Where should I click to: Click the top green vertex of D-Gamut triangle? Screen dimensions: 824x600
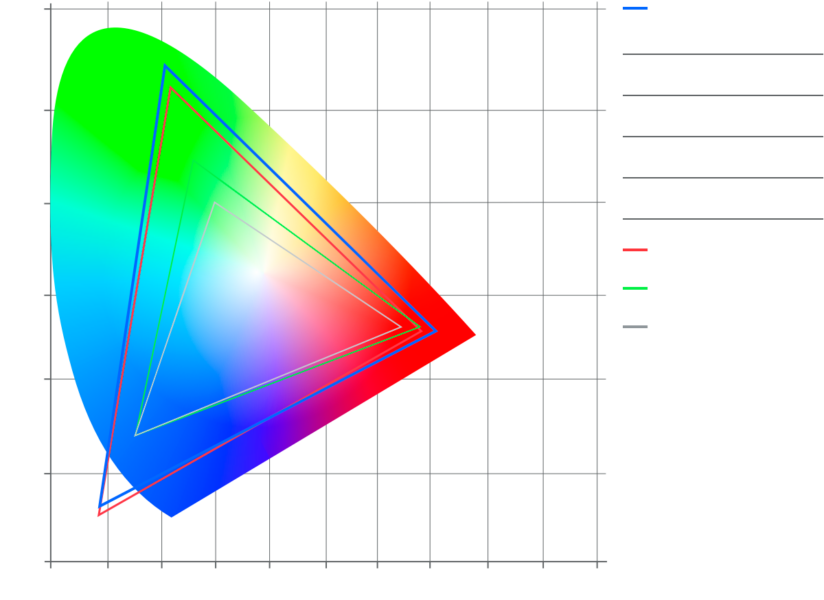point(165,66)
